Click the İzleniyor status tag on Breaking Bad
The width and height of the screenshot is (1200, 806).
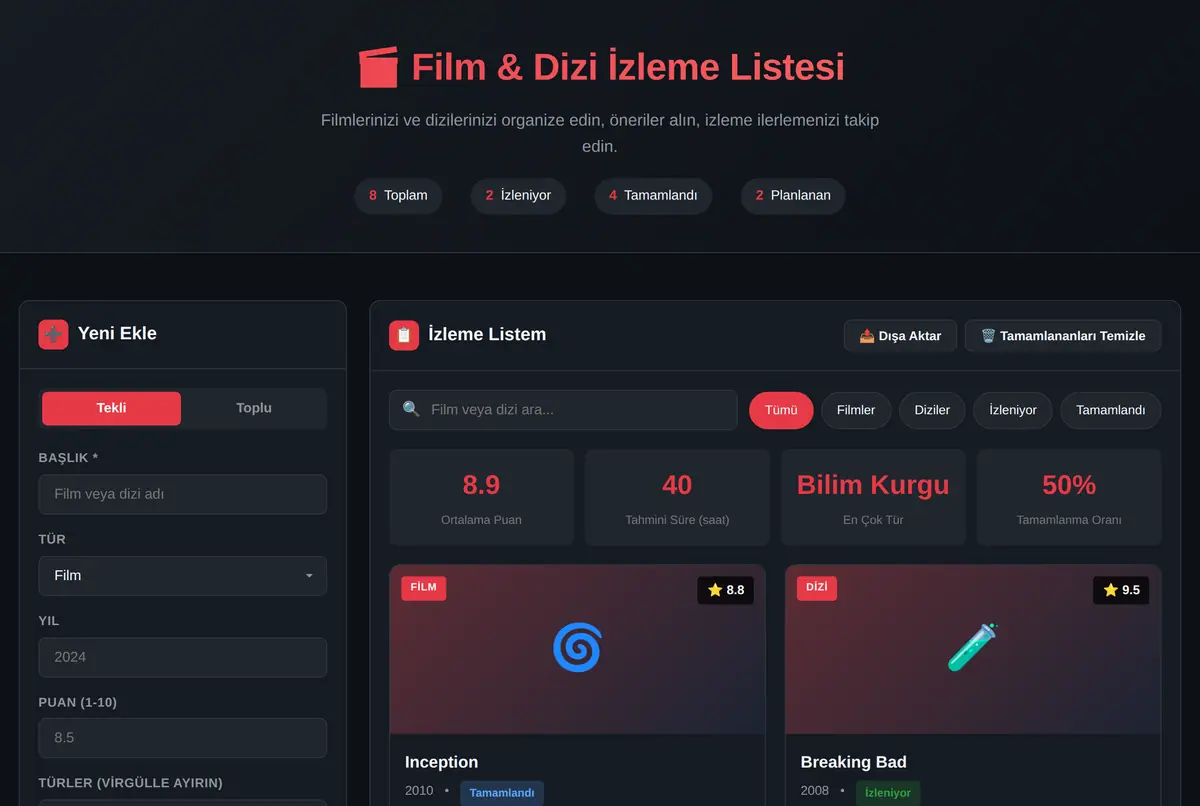888,793
